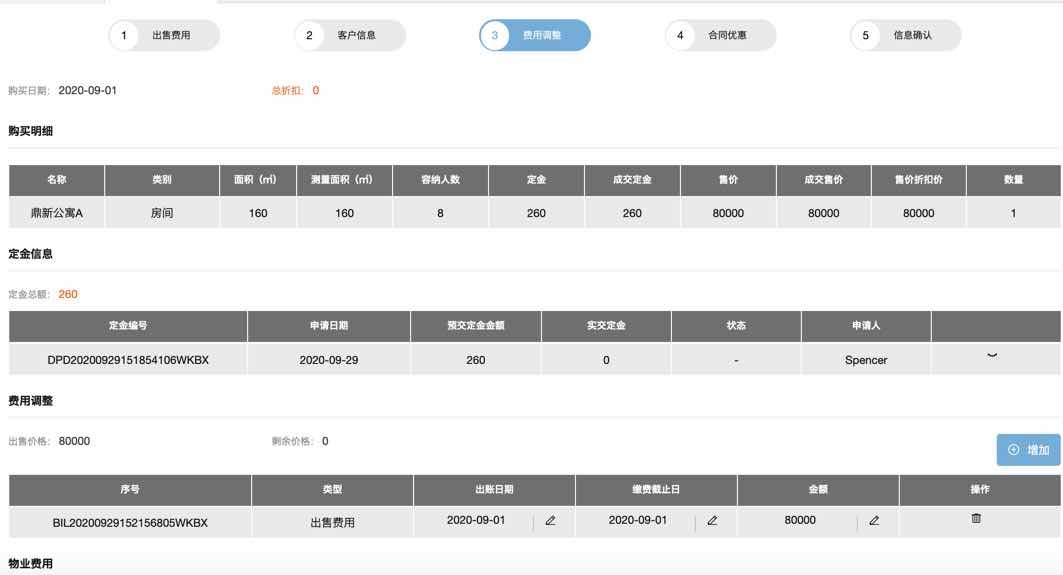Image resolution: width=1063 pixels, height=575 pixels.
Task: Click the 售价折扣价 column header
Action: 919,180
